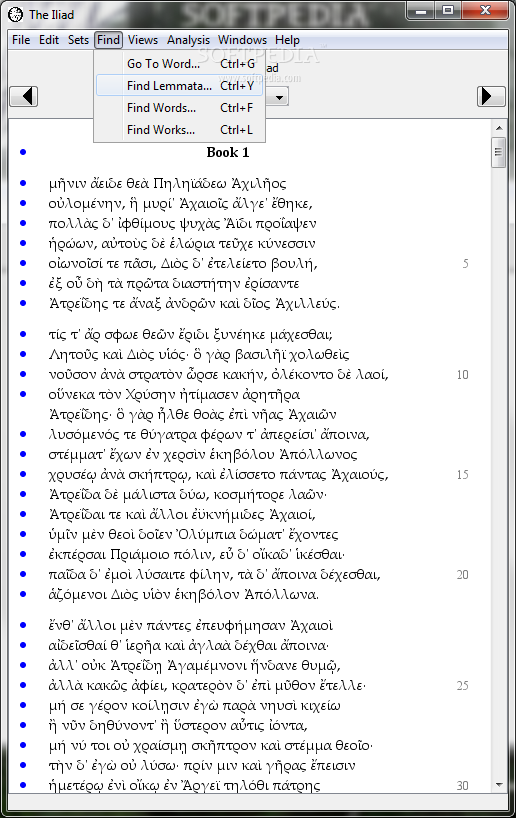Click the line beginning Ἀτρεΐδης· ὃ γὰρ ἦλθε
The width and height of the screenshot is (516, 818).
(x=193, y=415)
